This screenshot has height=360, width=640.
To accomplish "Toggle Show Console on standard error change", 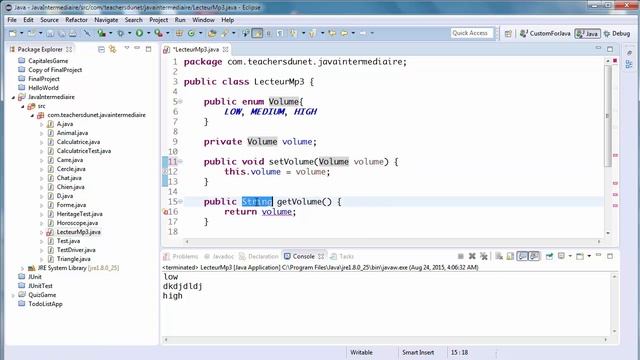I will [534, 256].
